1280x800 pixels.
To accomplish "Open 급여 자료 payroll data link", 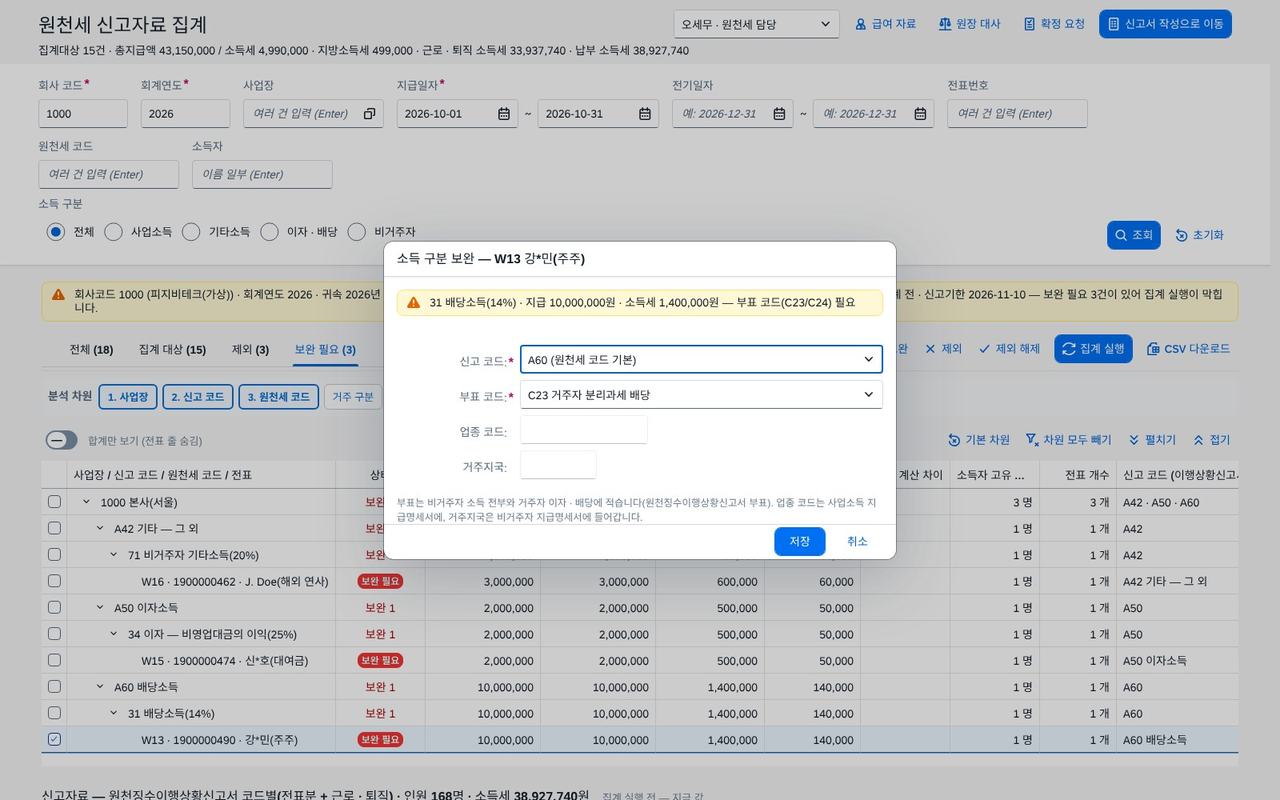I will [885, 24].
